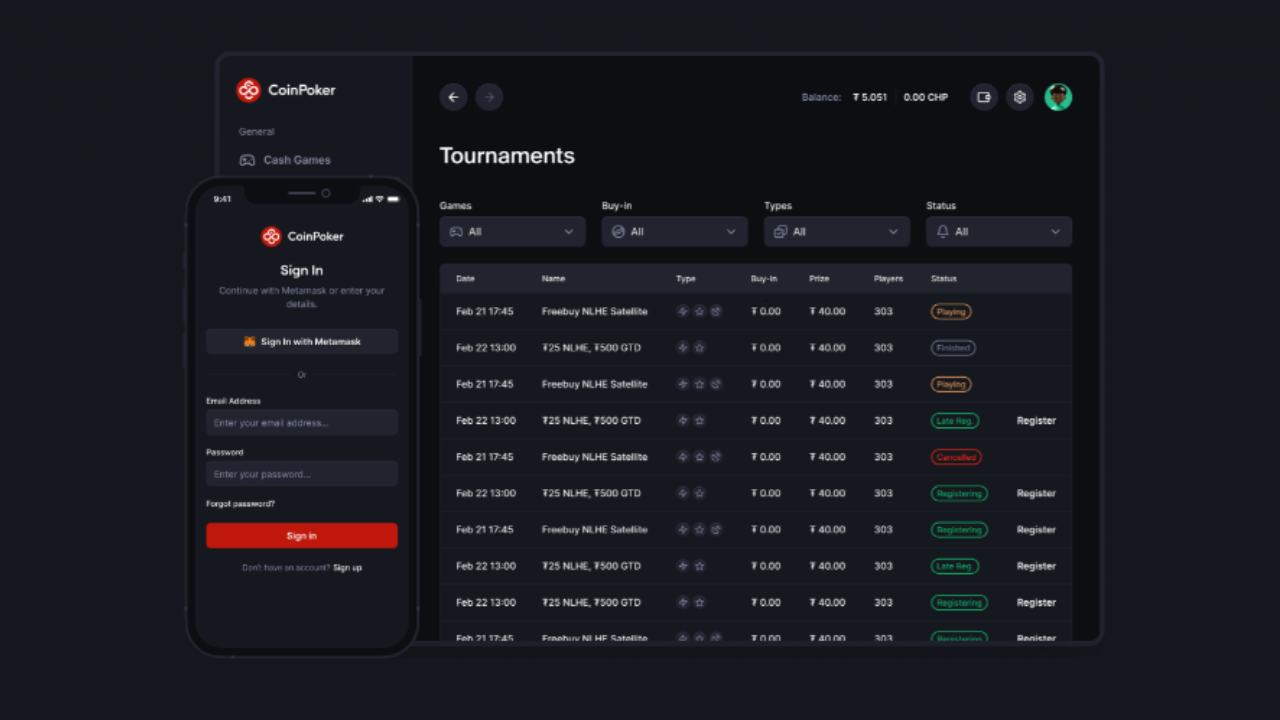The height and width of the screenshot is (720, 1280).
Task: Click Register on the Late Reg. row
Action: pyautogui.click(x=1036, y=421)
